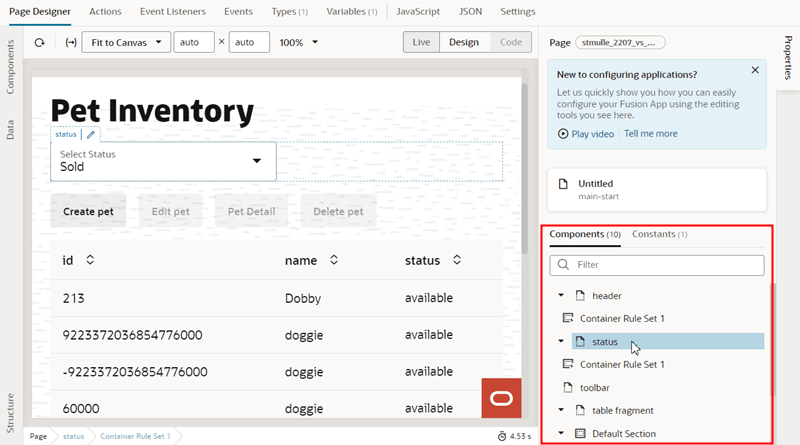The height and width of the screenshot is (445, 800).
Task: Open the JSON tab
Action: click(x=470, y=11)
